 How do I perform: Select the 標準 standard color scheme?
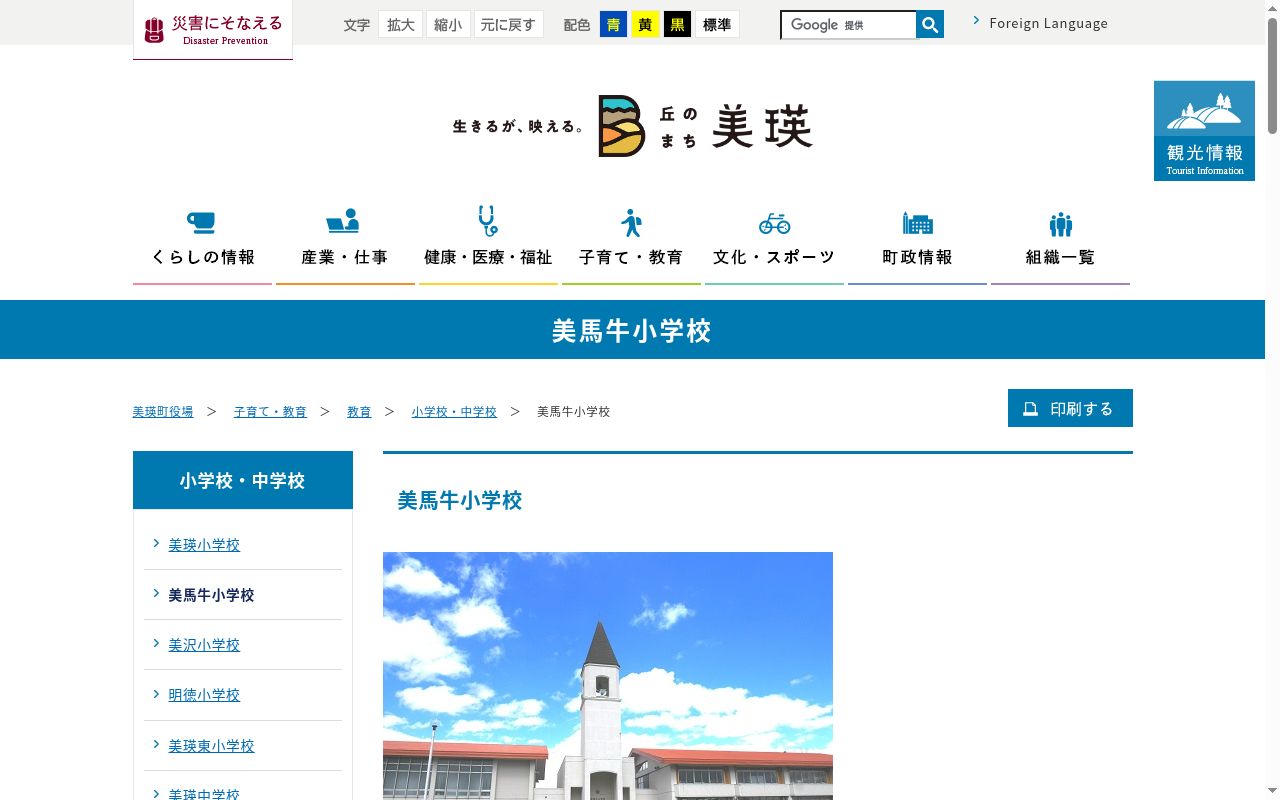point(717,25)
